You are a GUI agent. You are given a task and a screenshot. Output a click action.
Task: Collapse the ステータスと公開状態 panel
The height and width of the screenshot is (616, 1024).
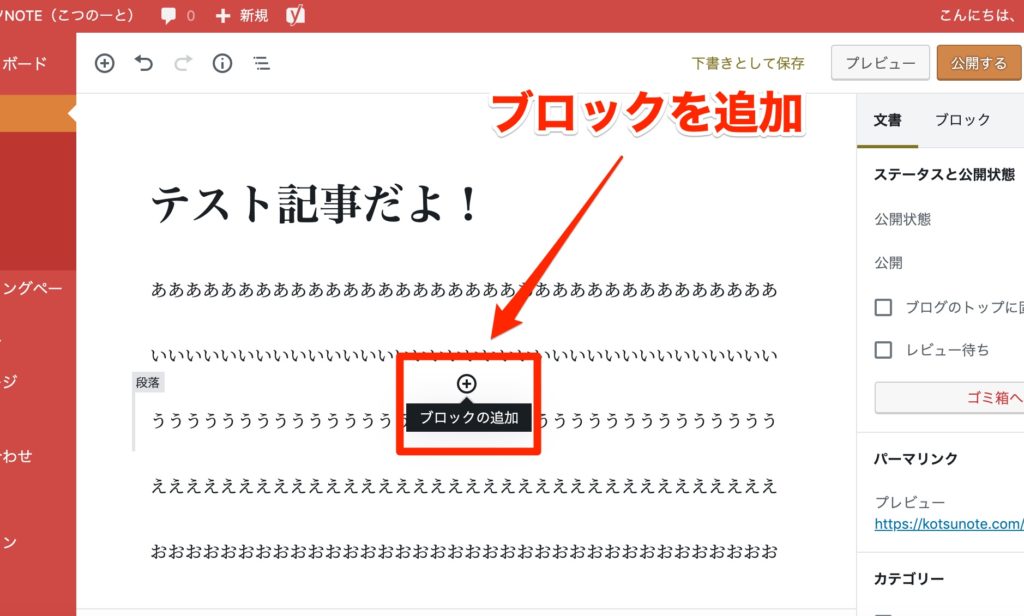click(x=944, y=174)
